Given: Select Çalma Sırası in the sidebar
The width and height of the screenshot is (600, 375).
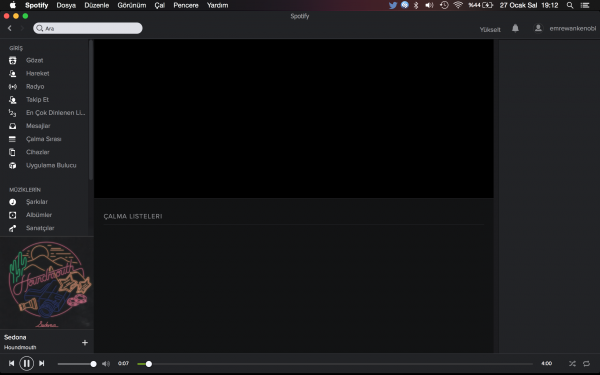Looking at the screenshot, I should pos(44,139).
